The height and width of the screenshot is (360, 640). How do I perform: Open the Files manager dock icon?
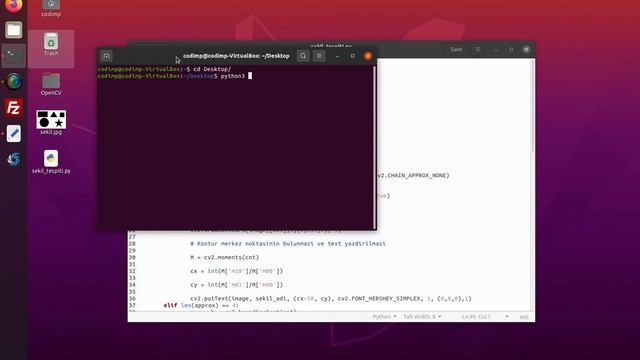pyautogui.click(x=13, y=30)
